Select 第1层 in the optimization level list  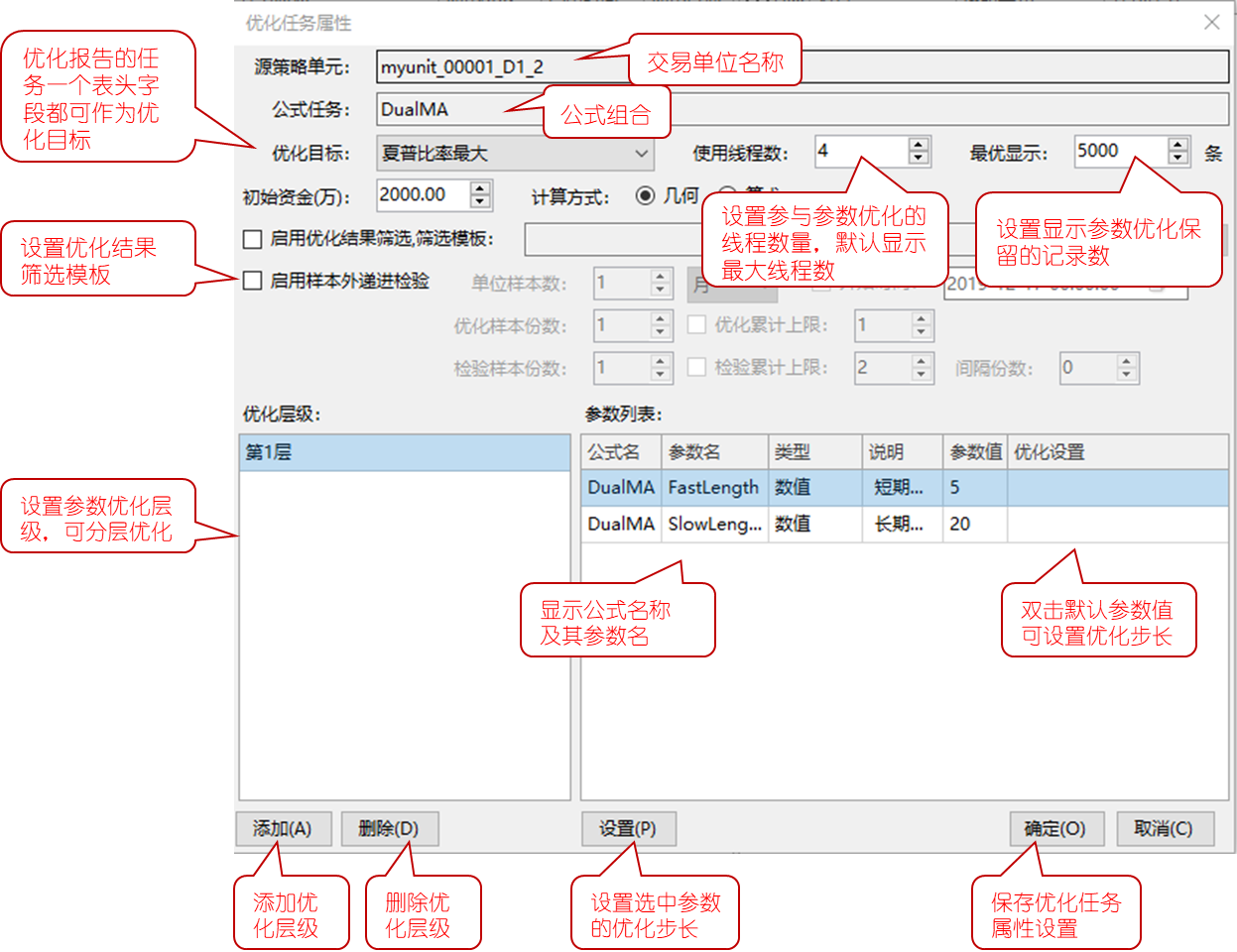click(x=404, y=452)
